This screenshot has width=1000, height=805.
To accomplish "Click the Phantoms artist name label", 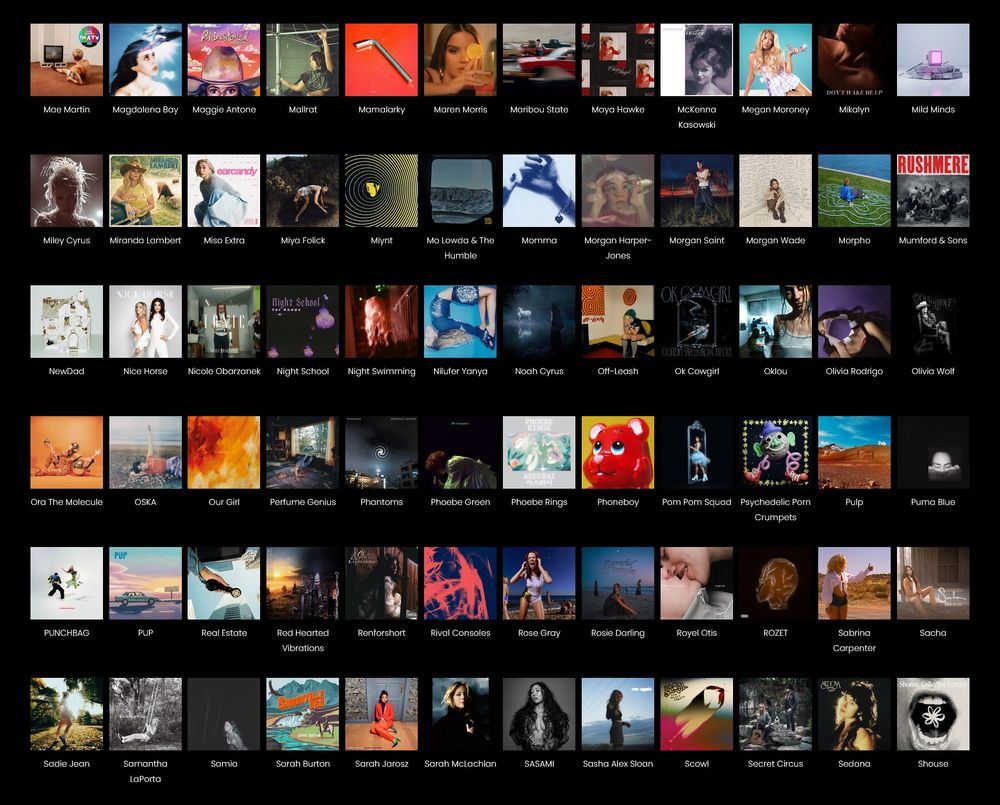I will click(x=381, y=502).
